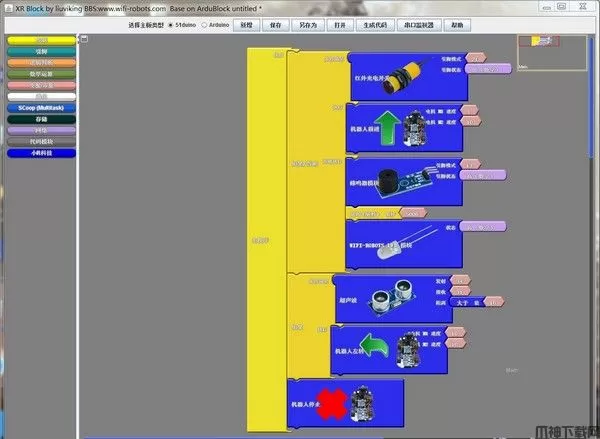Click ultrasonic receive pin value
This screenshot has width=600, height=439.
(460, 291)
